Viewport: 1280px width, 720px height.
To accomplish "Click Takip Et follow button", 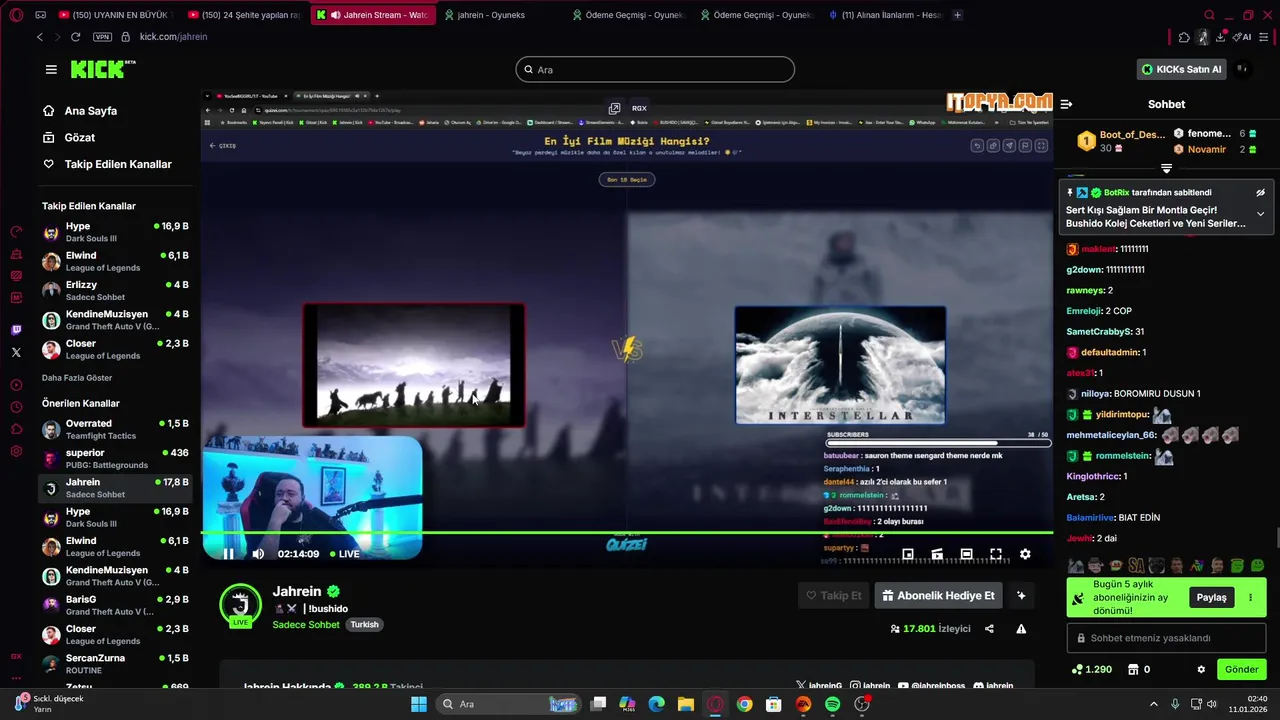I will (x=834, y=596).
